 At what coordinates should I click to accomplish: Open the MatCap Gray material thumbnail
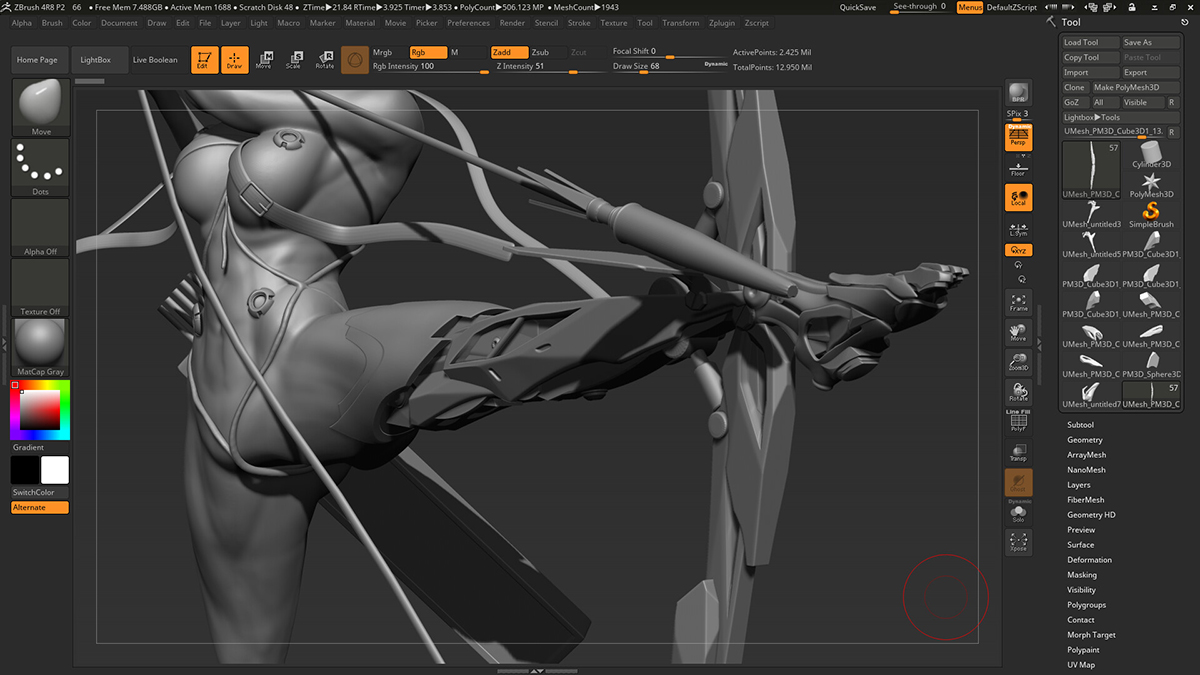(x=41, y=345)
